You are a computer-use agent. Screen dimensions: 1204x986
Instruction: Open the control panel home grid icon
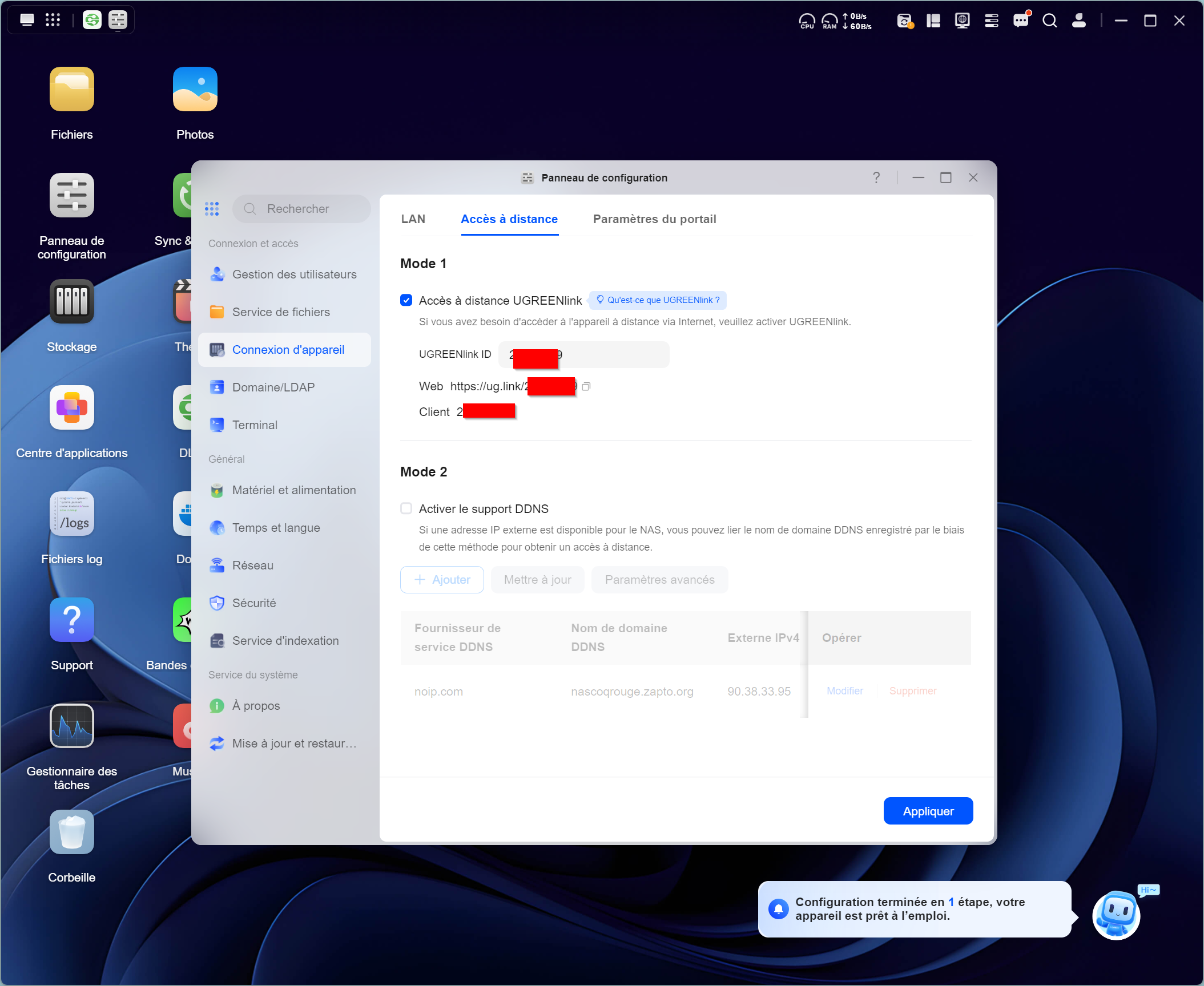(212, 209)
